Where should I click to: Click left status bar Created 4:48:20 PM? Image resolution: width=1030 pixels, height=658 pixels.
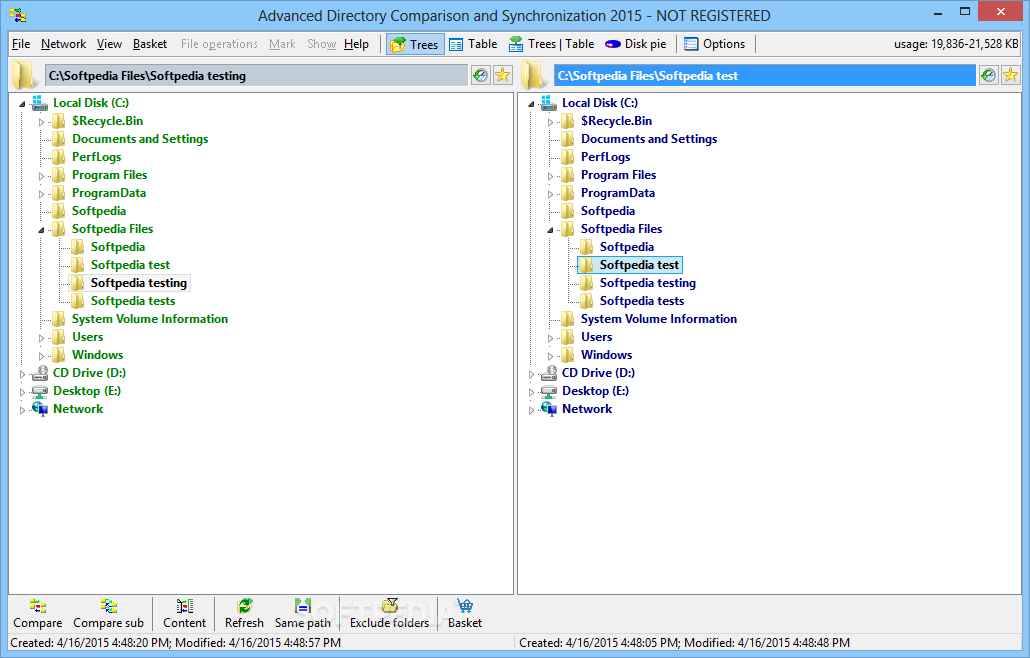175,643
